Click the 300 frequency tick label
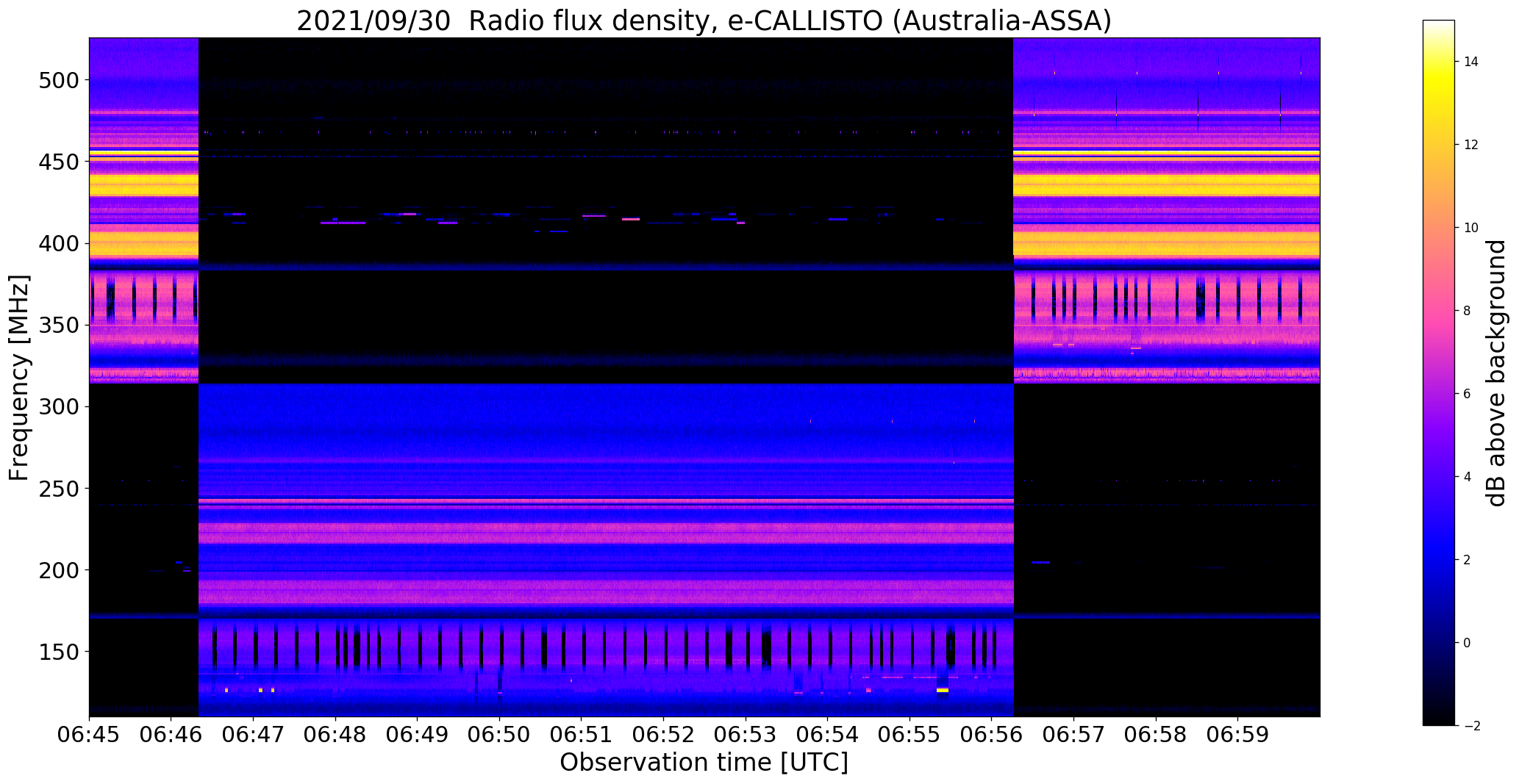The height and width of the screenshot is (784, 1519). pyautogui.click(x=57, y=406)
